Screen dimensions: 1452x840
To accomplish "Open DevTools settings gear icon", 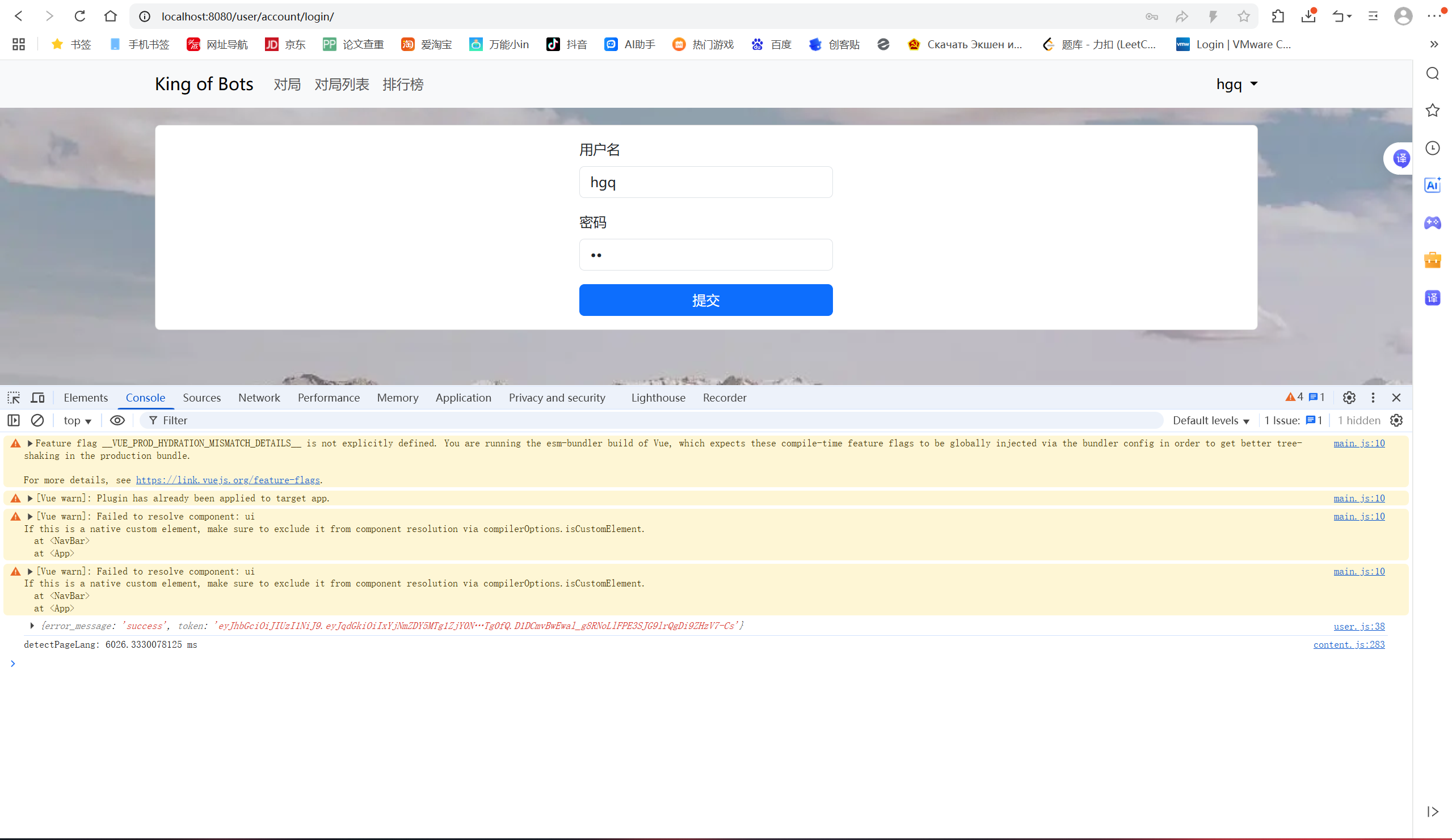I will pyautogui.click(x=1349, y=398).
